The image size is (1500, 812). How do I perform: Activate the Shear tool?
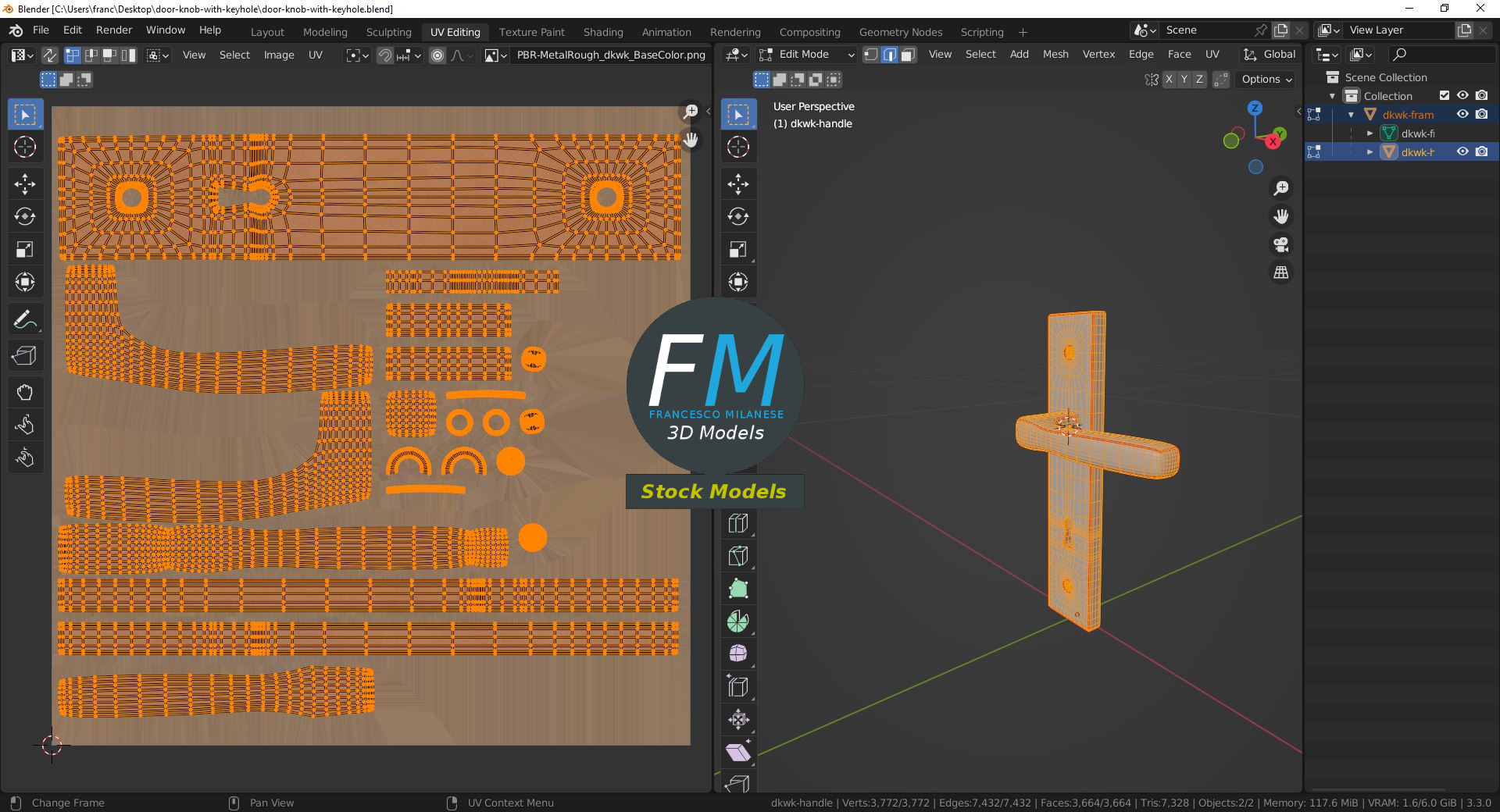click(x=738, y=752)
